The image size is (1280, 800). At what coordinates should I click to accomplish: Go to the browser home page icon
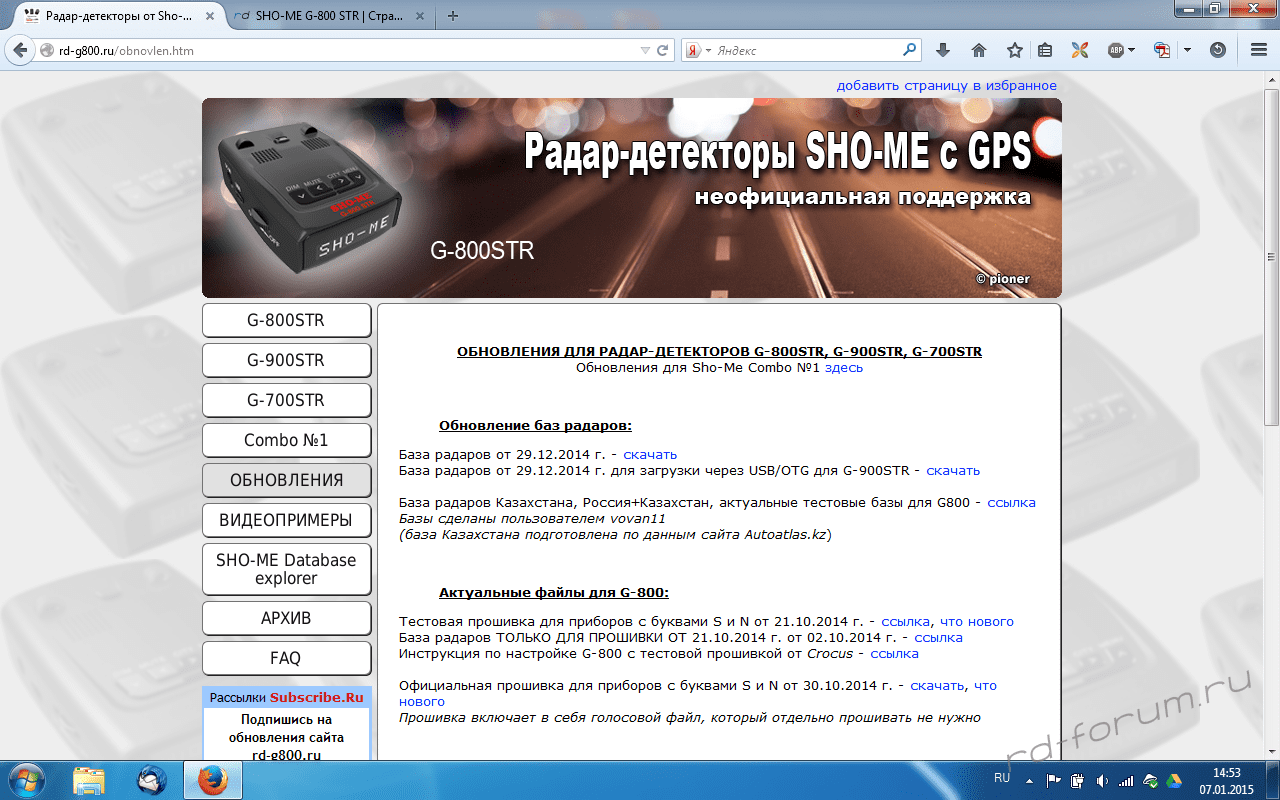coord(979,50)
